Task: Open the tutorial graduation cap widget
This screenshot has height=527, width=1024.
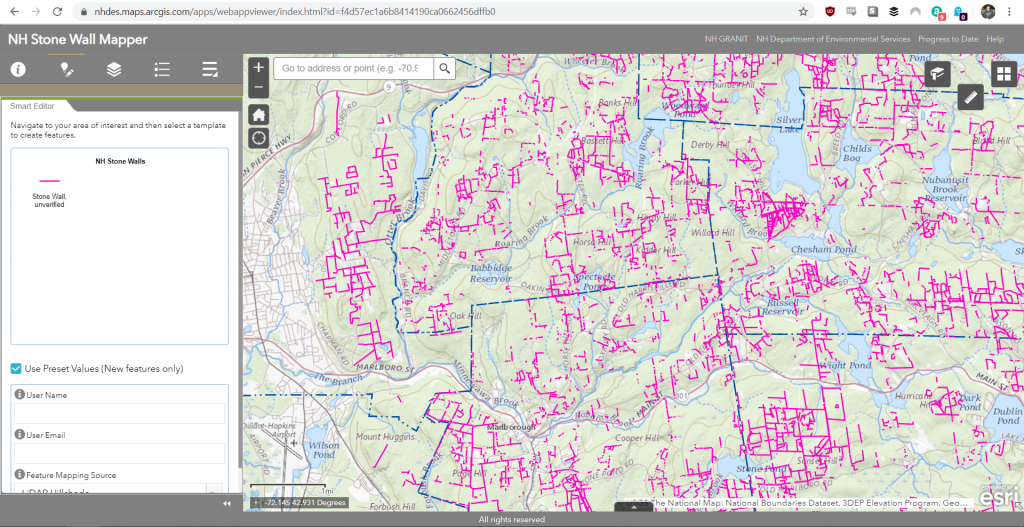Action: click(937, 74)
